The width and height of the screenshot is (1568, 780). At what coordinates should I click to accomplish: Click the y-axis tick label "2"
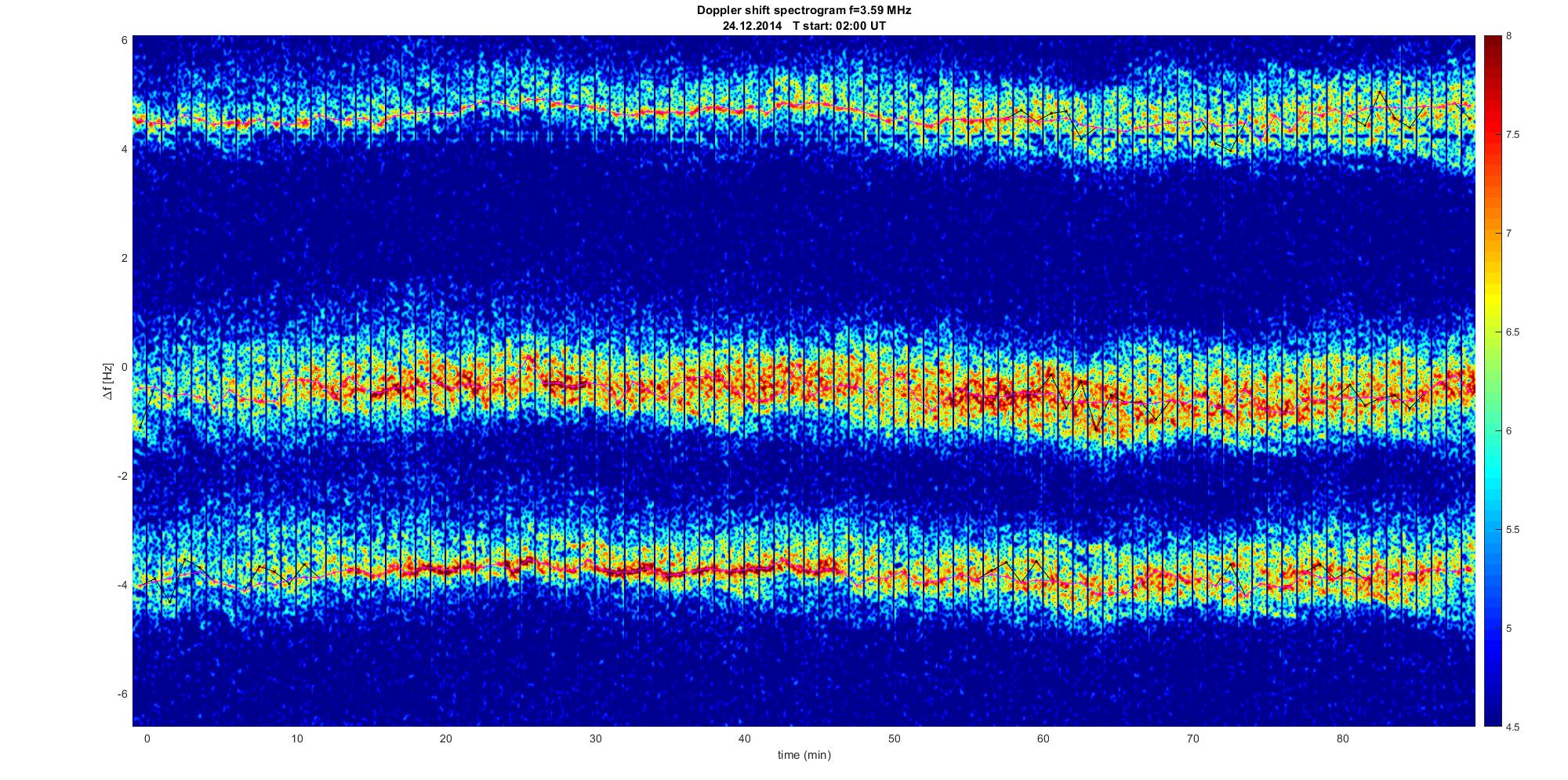pyautogui.click(x=125, y=258)
